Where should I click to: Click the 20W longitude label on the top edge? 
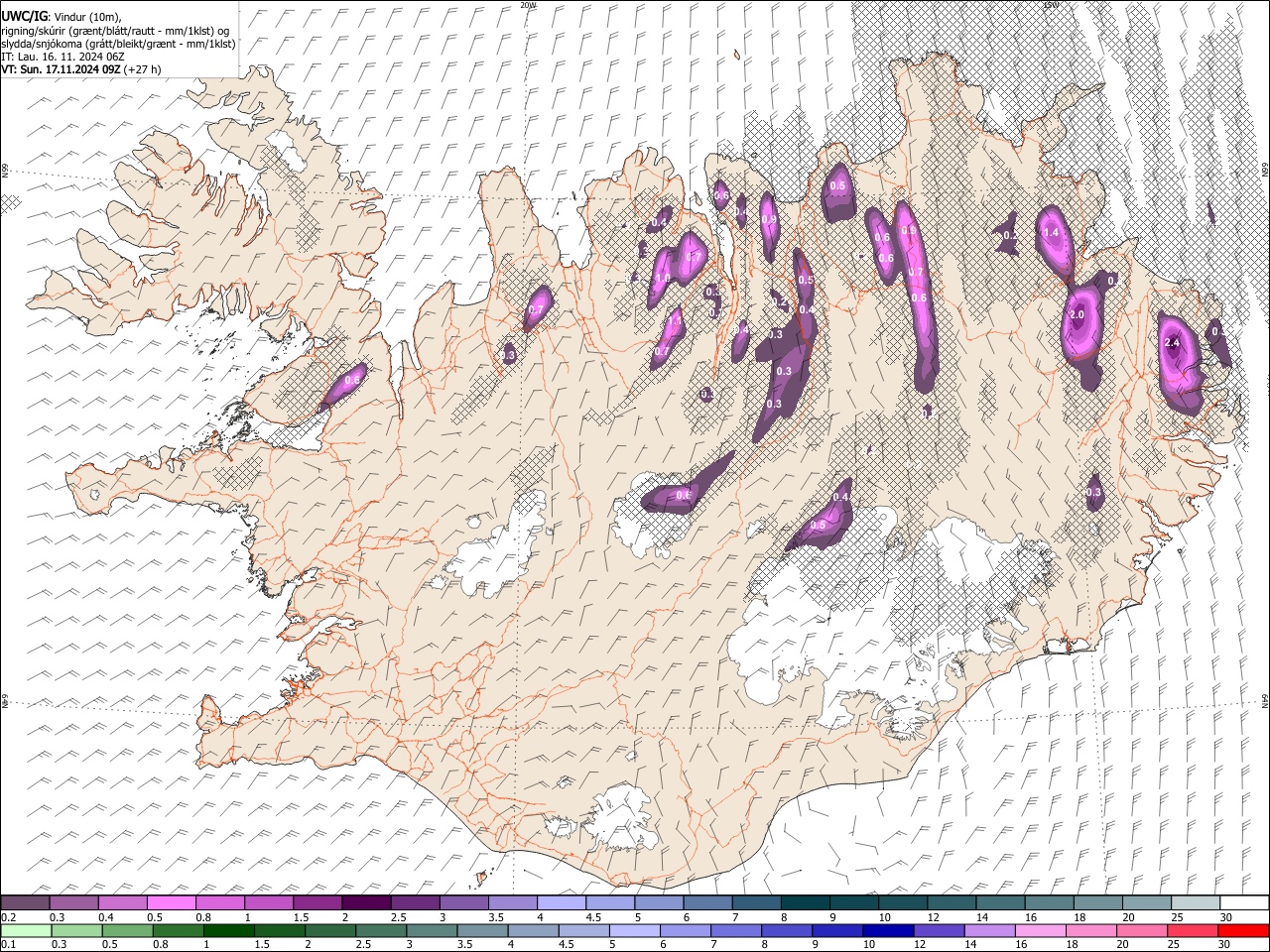[x=527, y=5]
